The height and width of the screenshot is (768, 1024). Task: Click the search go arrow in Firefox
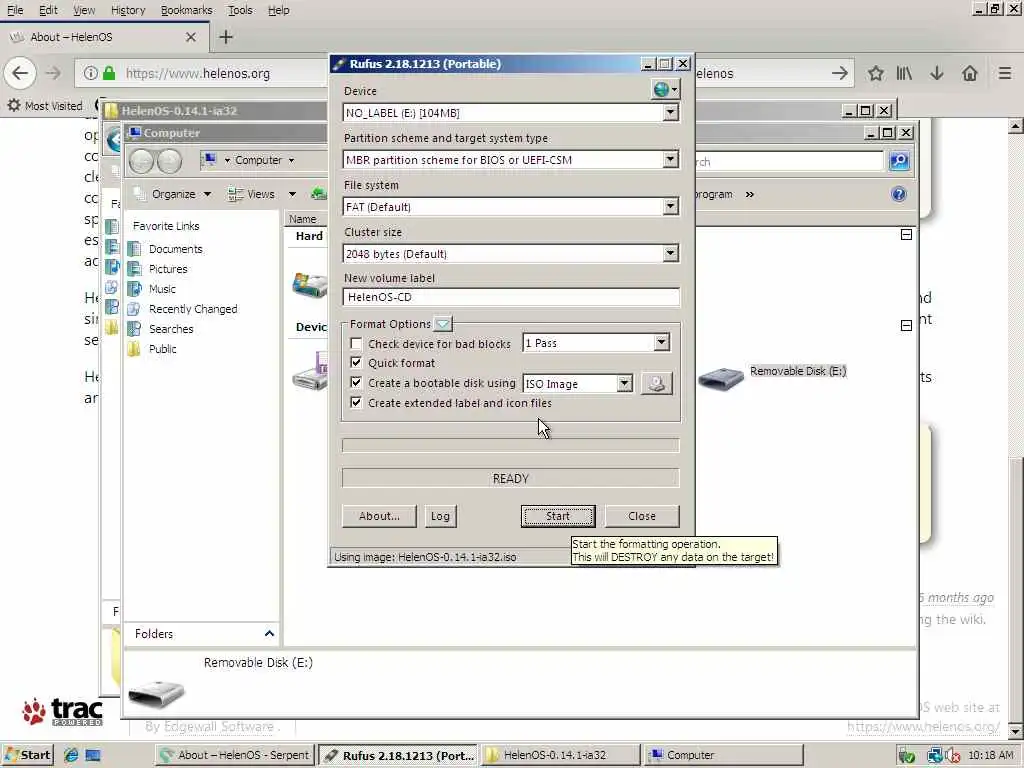tap(840, 73)
